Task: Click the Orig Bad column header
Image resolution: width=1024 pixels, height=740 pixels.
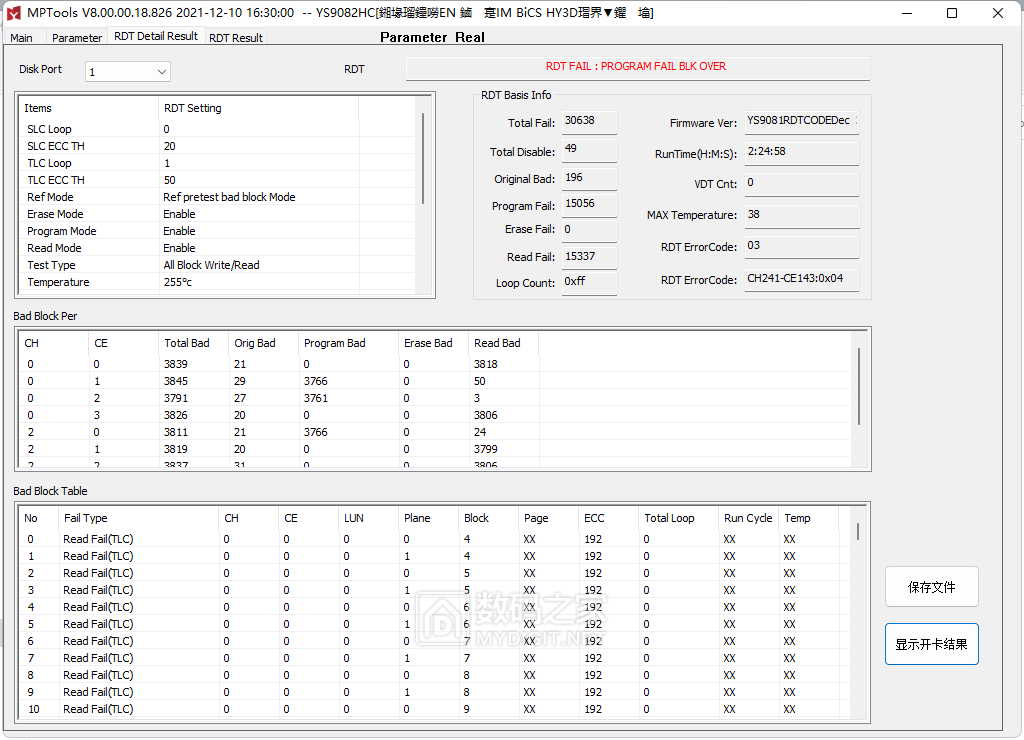Action: click(x=263, y=344)
